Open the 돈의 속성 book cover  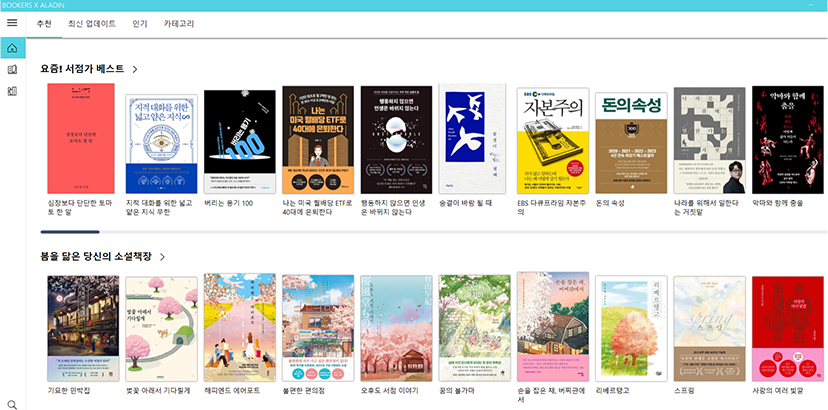pyautogui.click(x=631, y=143)
